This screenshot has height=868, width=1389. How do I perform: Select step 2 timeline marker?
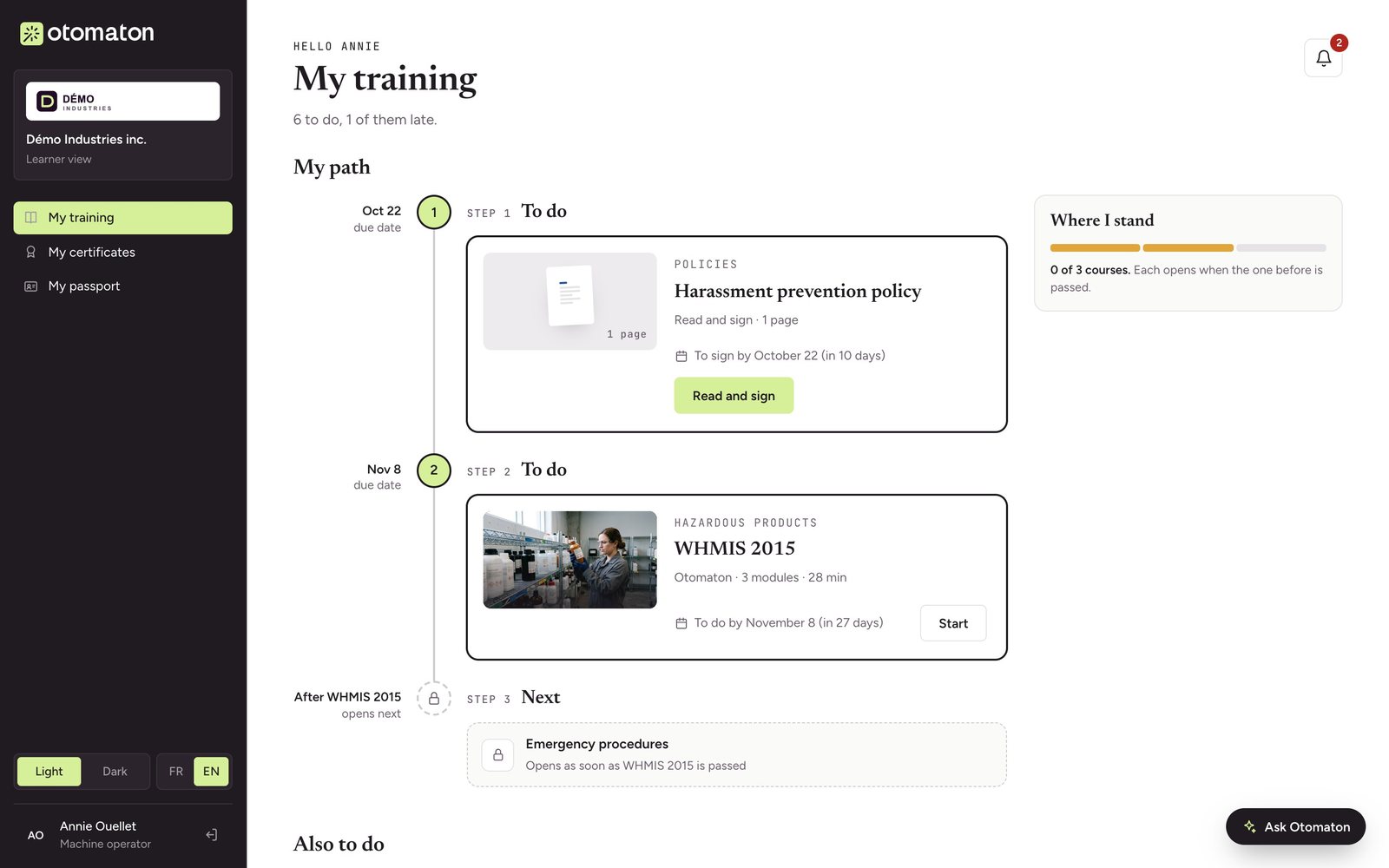(434, 470)
